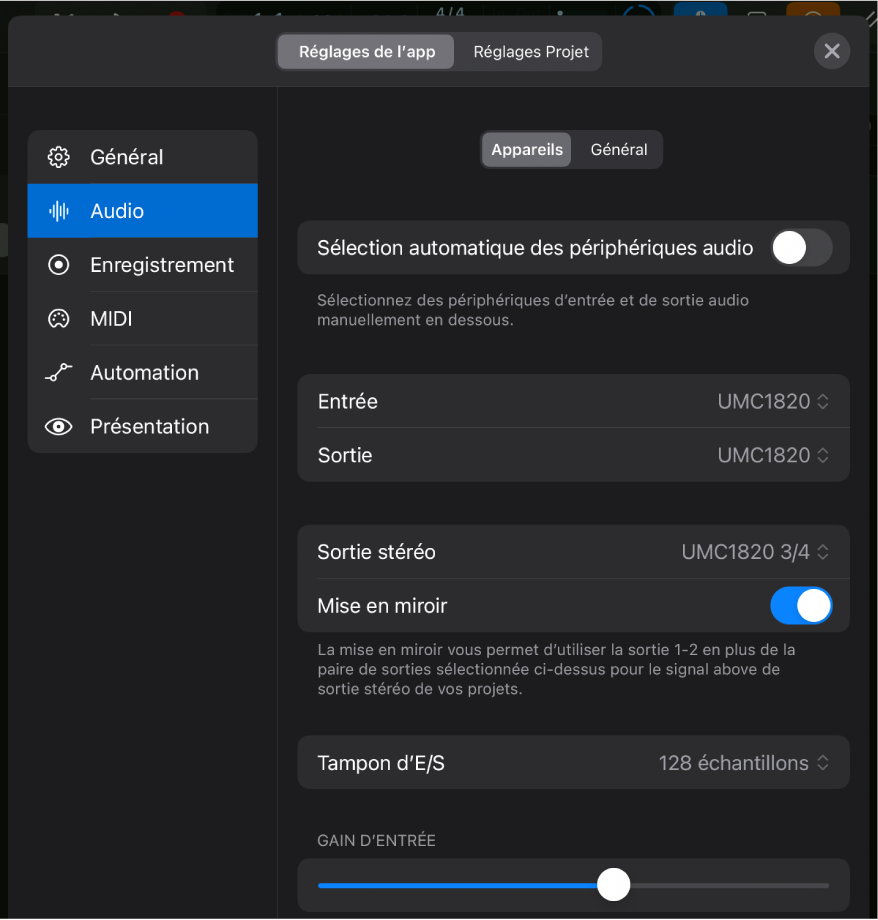Click the Présentation eye icon

[58, 426]
